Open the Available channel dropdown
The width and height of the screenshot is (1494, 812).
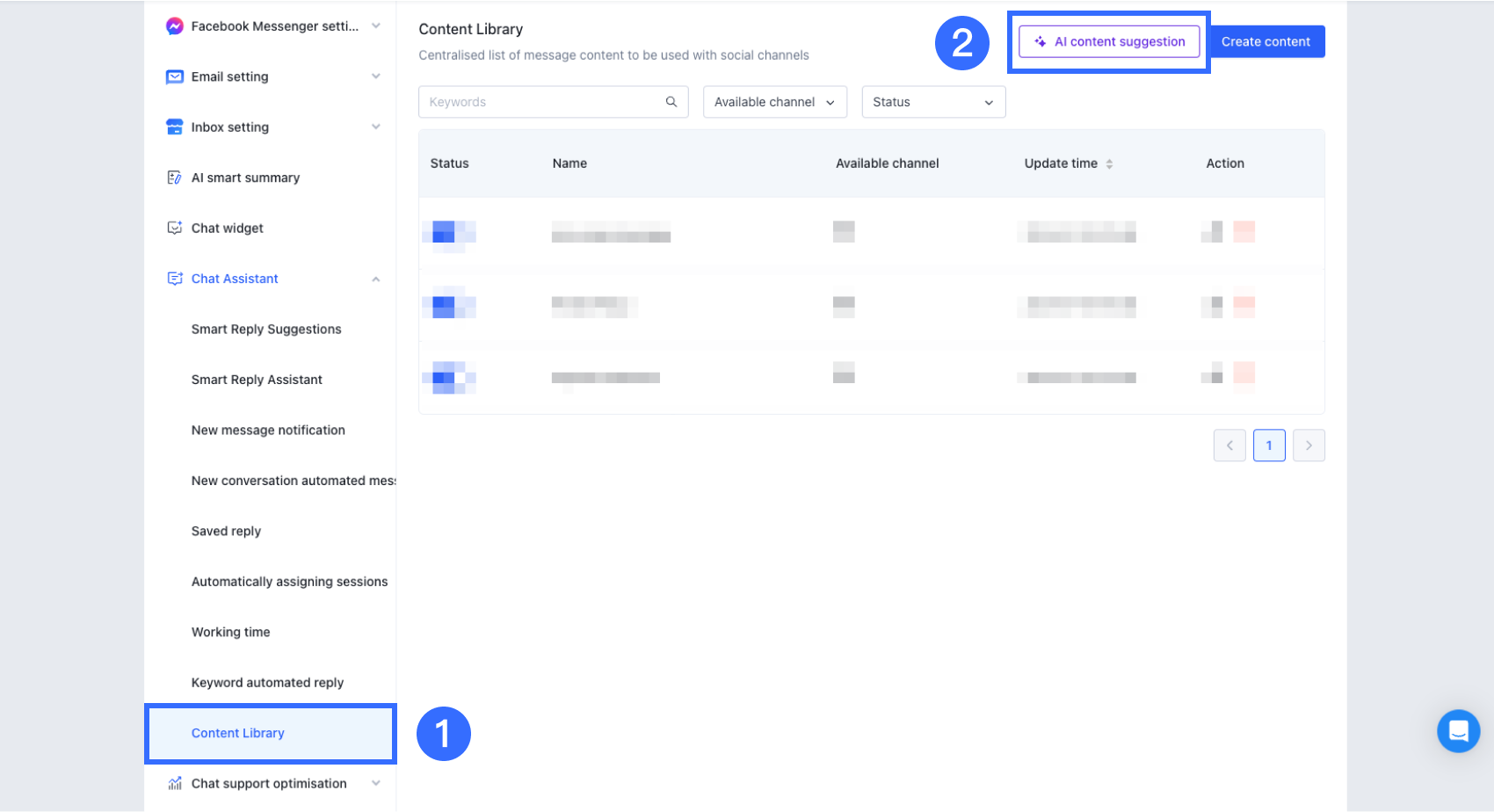(x=774, y=102)
